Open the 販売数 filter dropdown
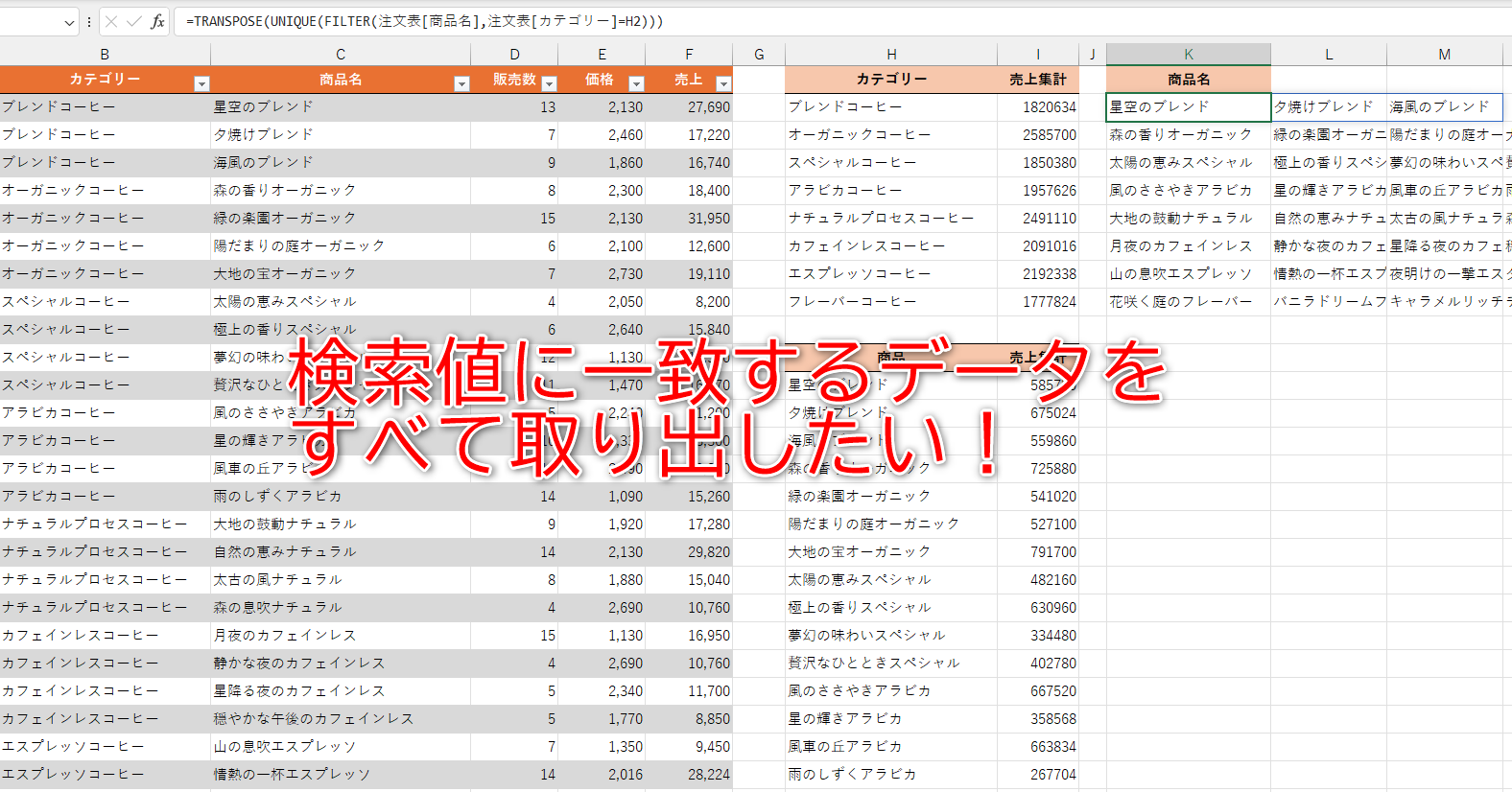This screenshot has width=1512, height=792. point(549,83)
